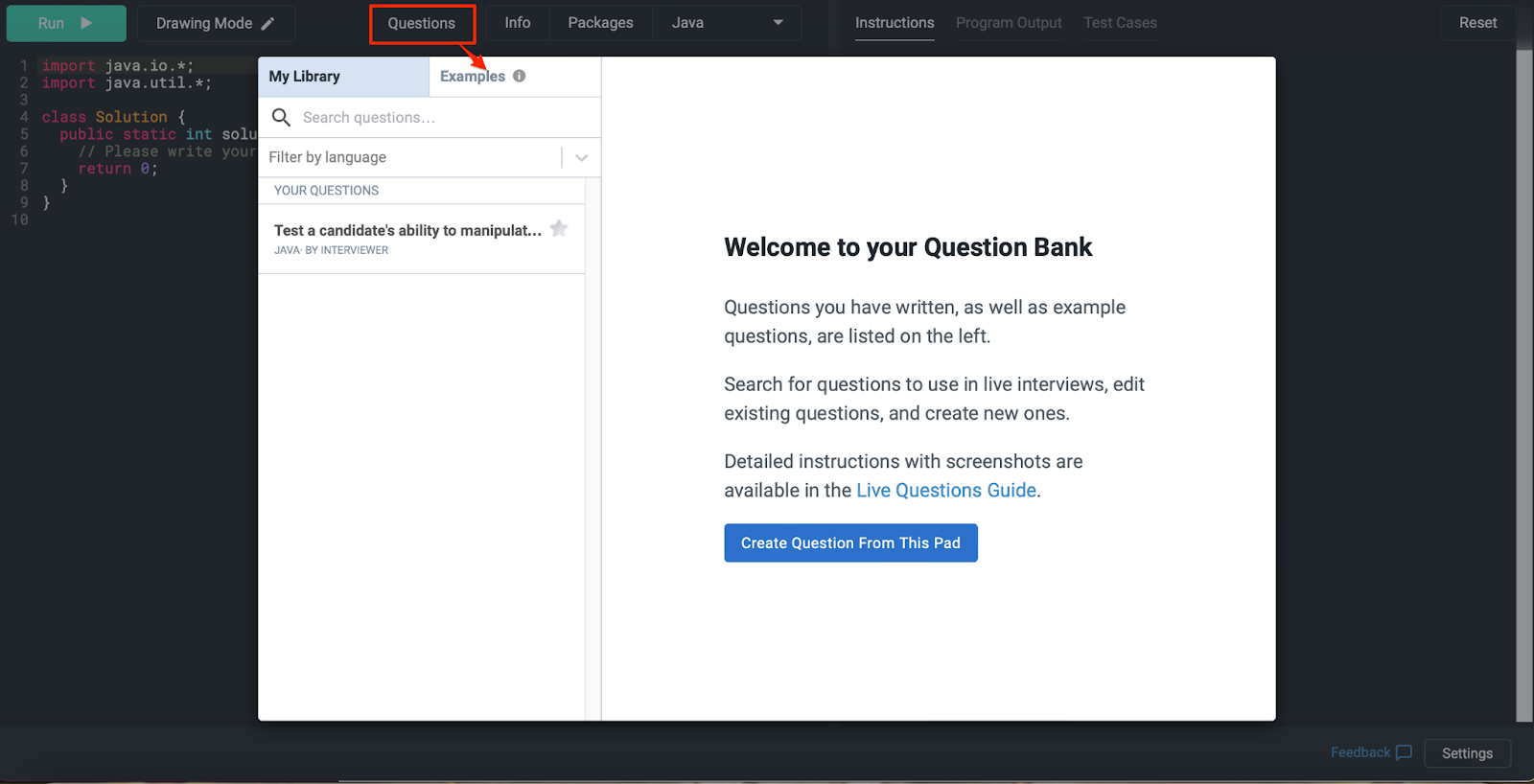The image size is (1534, 784).
Task: Switch to Program Output tab
Action: (1009, 23)
